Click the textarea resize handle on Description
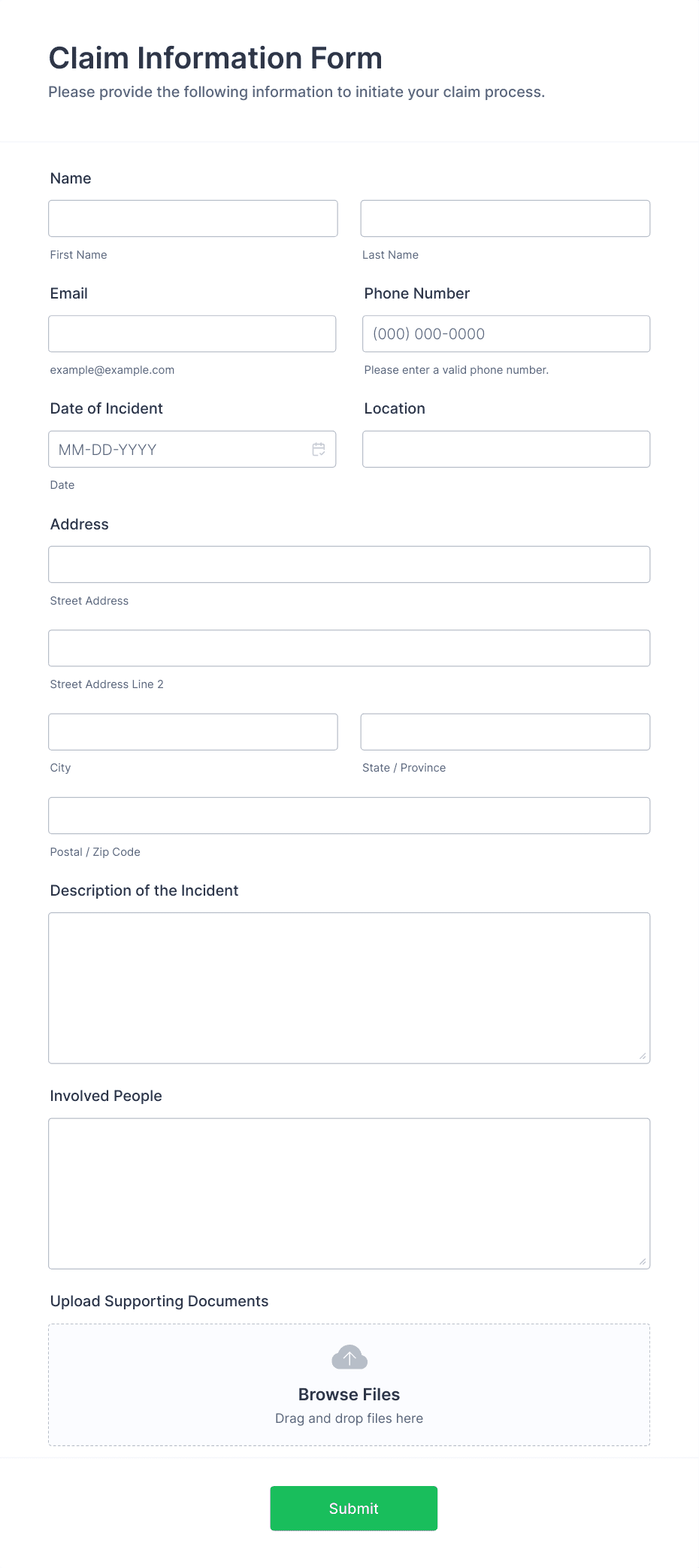 click(x=643, y=1056)
